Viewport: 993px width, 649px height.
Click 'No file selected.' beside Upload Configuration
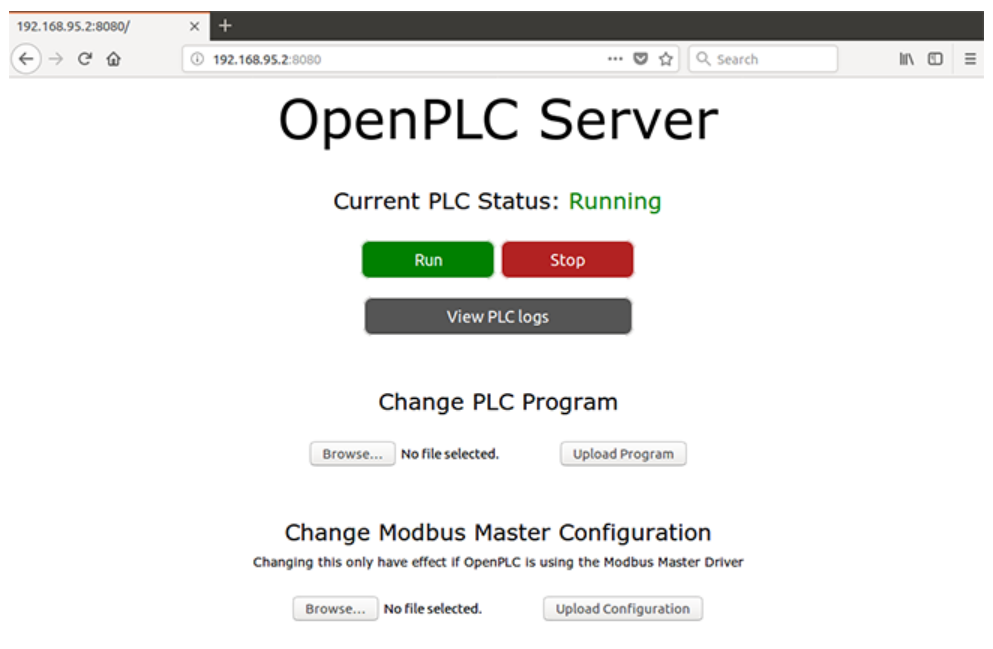coord(433,608)
